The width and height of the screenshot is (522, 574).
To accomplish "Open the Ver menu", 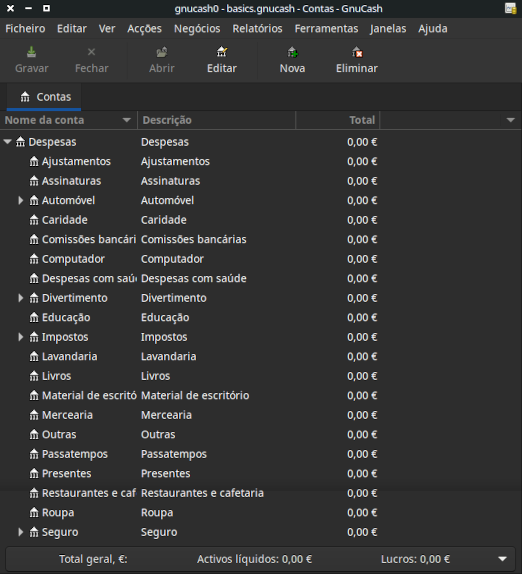I will tap(107, 29).
